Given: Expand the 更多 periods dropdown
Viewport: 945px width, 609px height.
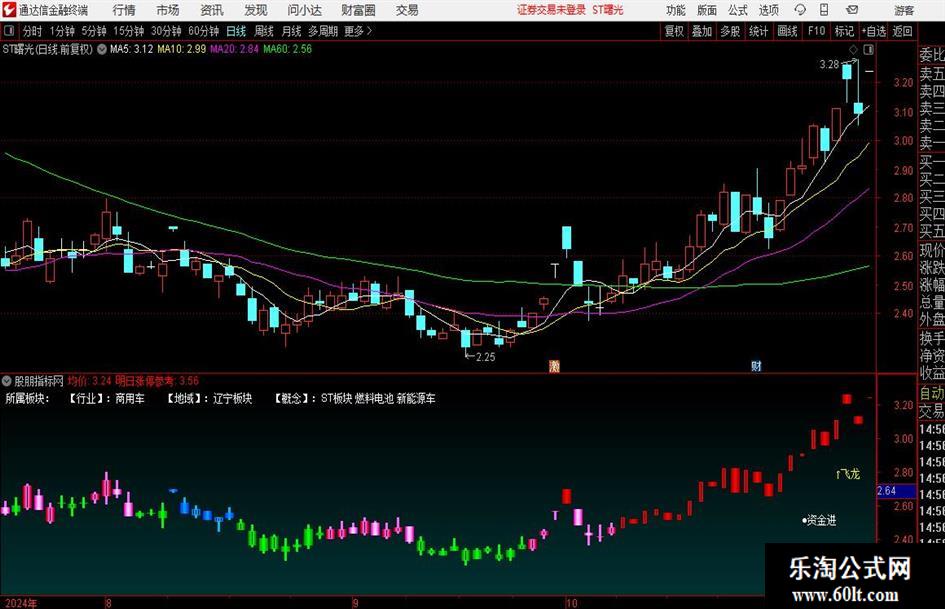Looking at the screenshot, I should click(358, 31).
